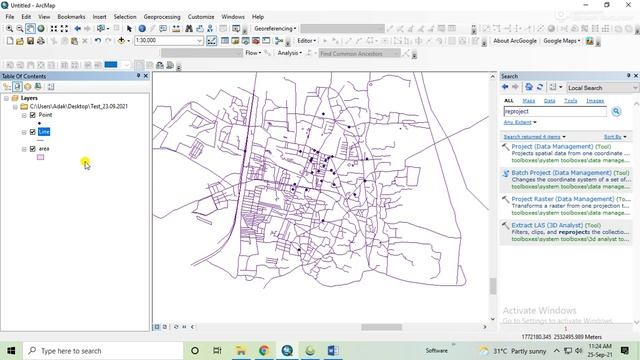
Task: Uncheck the Line layer visibility
Action: (x=33, y=132)
